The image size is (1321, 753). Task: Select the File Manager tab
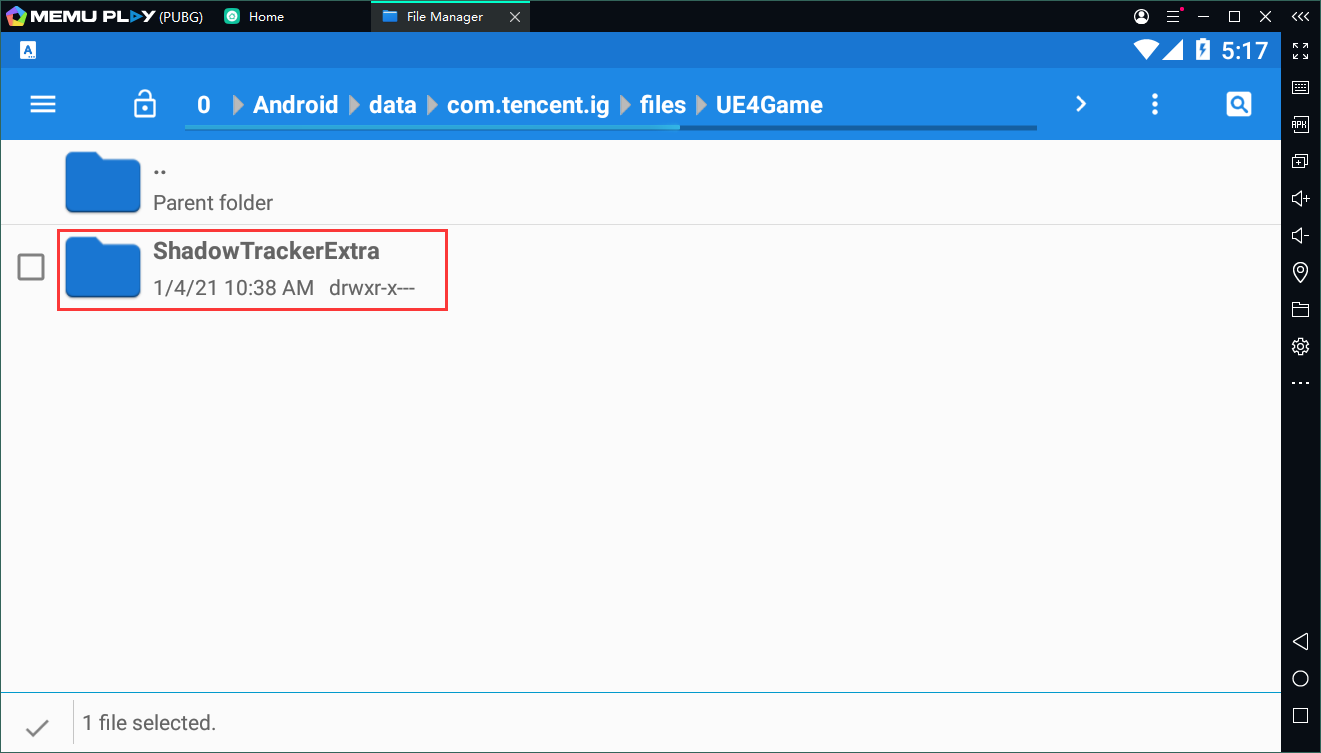pyautogui.click(x=444, y=16)
